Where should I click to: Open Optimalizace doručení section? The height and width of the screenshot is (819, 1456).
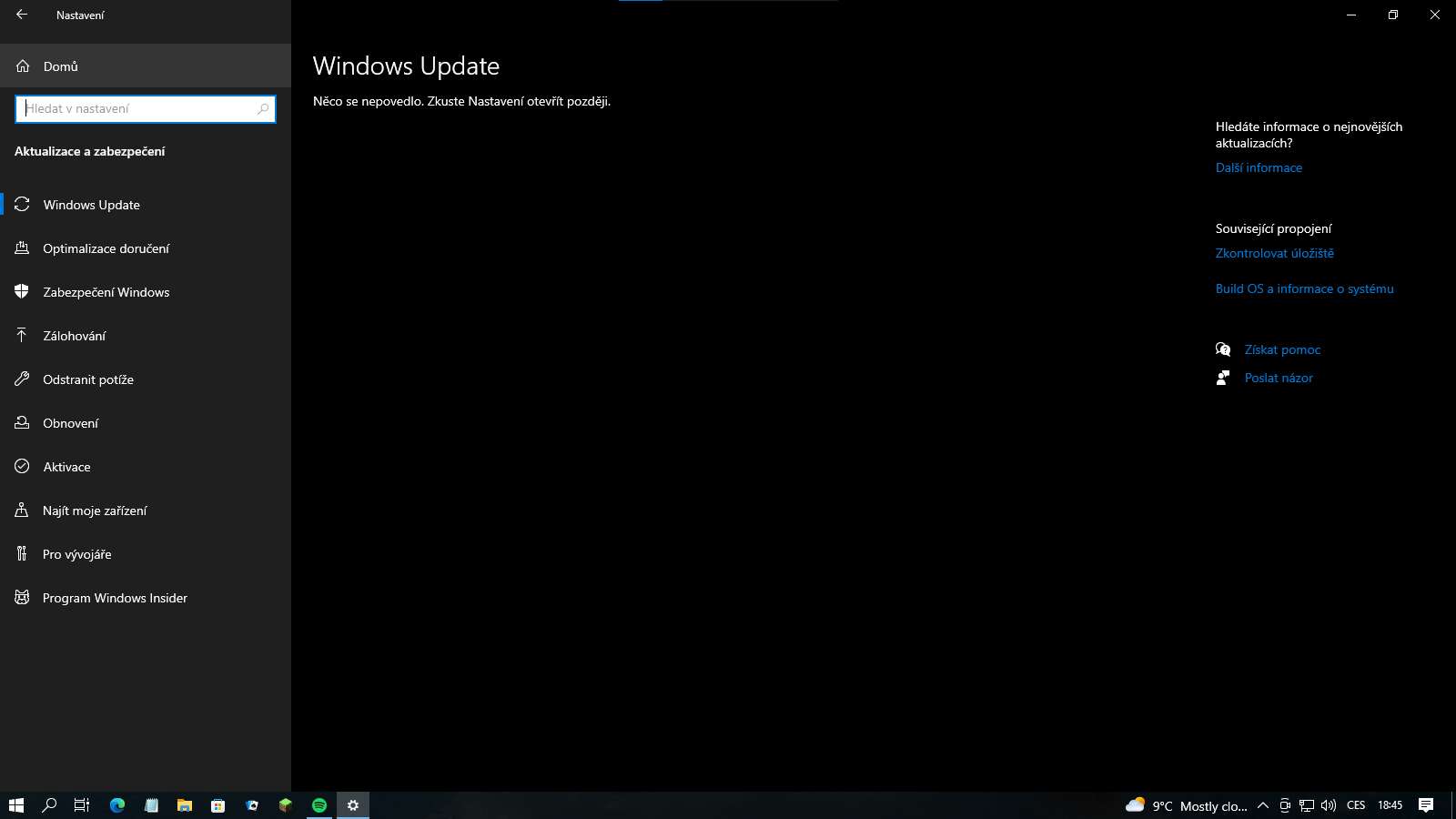(x=106, y=248)
